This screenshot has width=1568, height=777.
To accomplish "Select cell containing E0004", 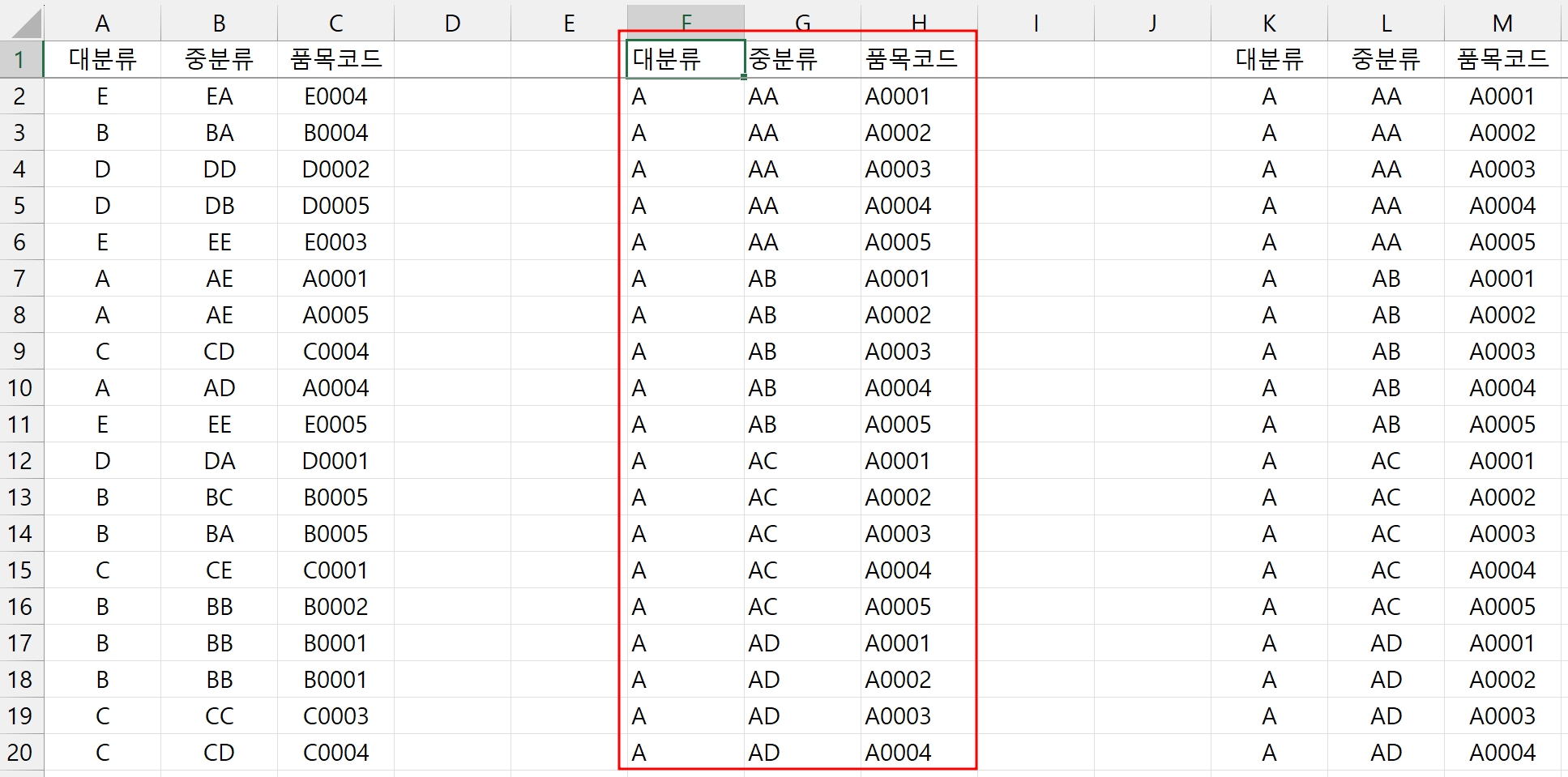I will (335, 96).
